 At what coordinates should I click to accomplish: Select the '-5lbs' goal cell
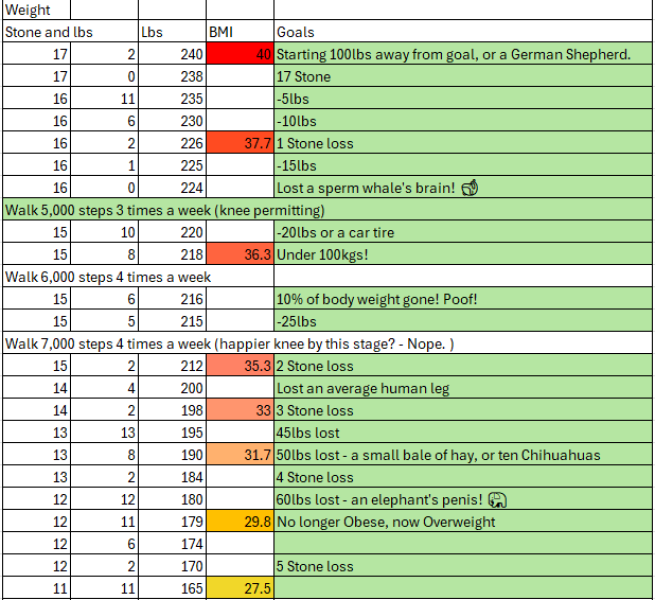pos(463,99)
